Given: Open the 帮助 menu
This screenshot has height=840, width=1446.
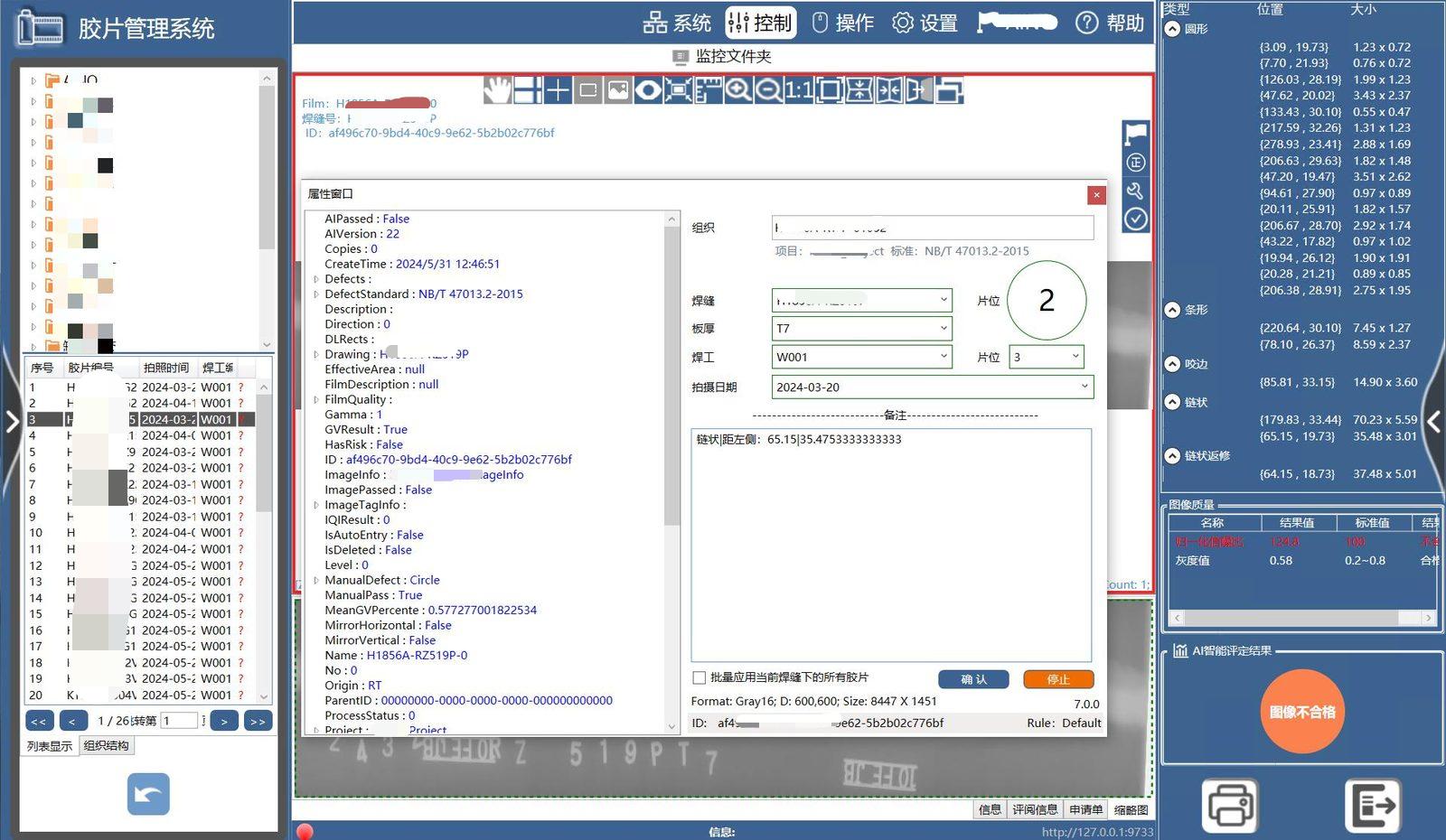Looking at the screenshot, I should (x=1111, y=23).
